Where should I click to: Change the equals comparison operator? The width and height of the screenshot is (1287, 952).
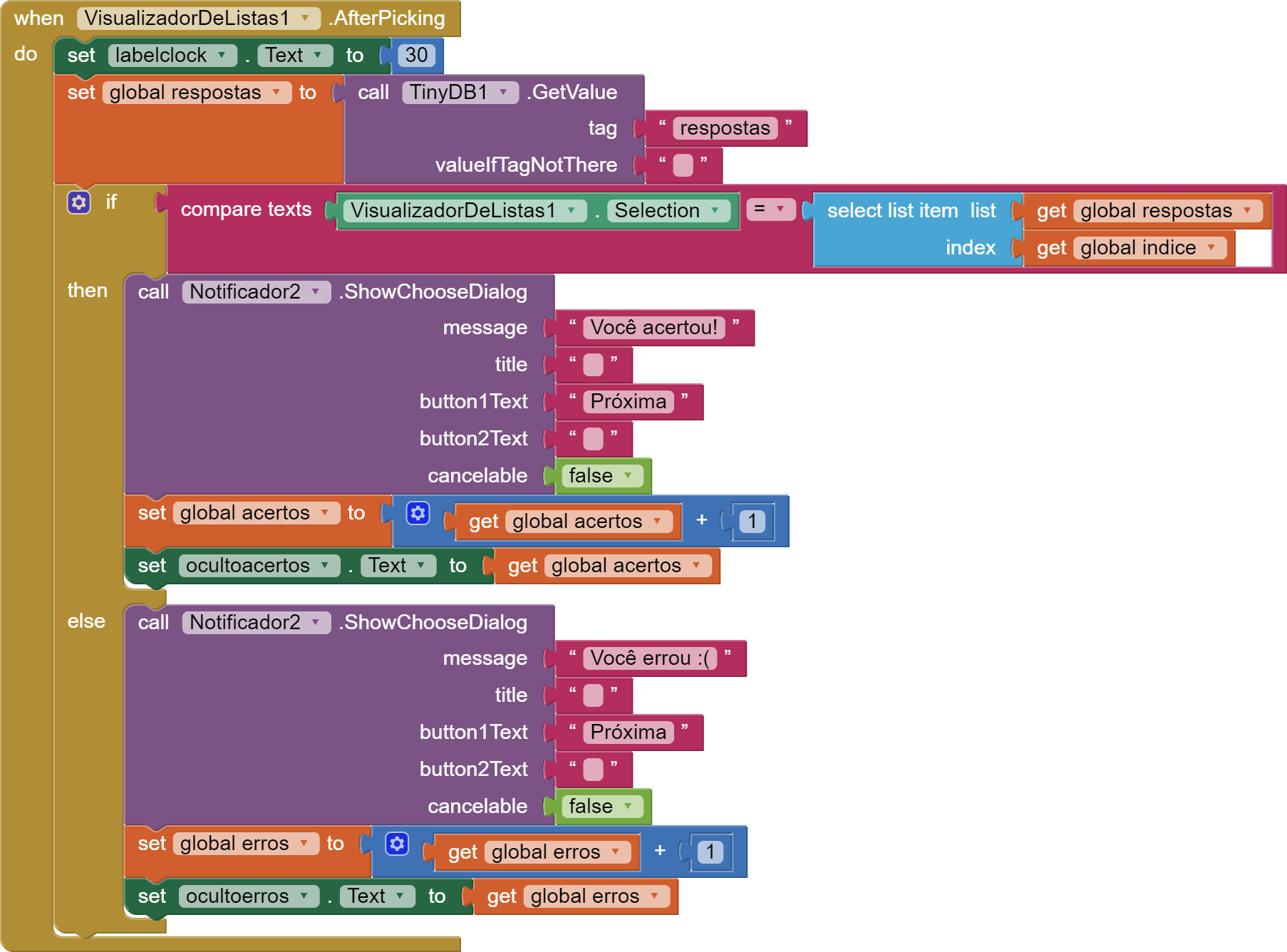pyautogui.click(x=771, y=209)
